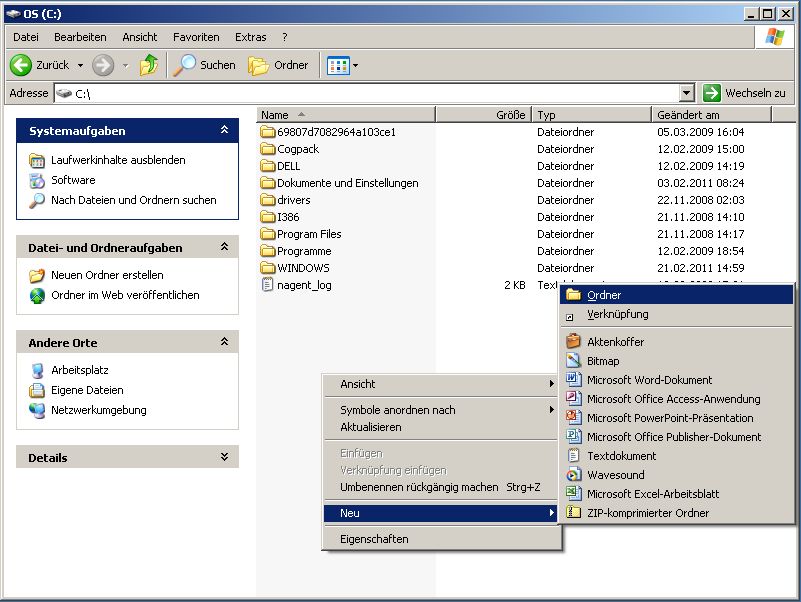
Task: Select the Program Files folder name
Action: coord(309,234)
